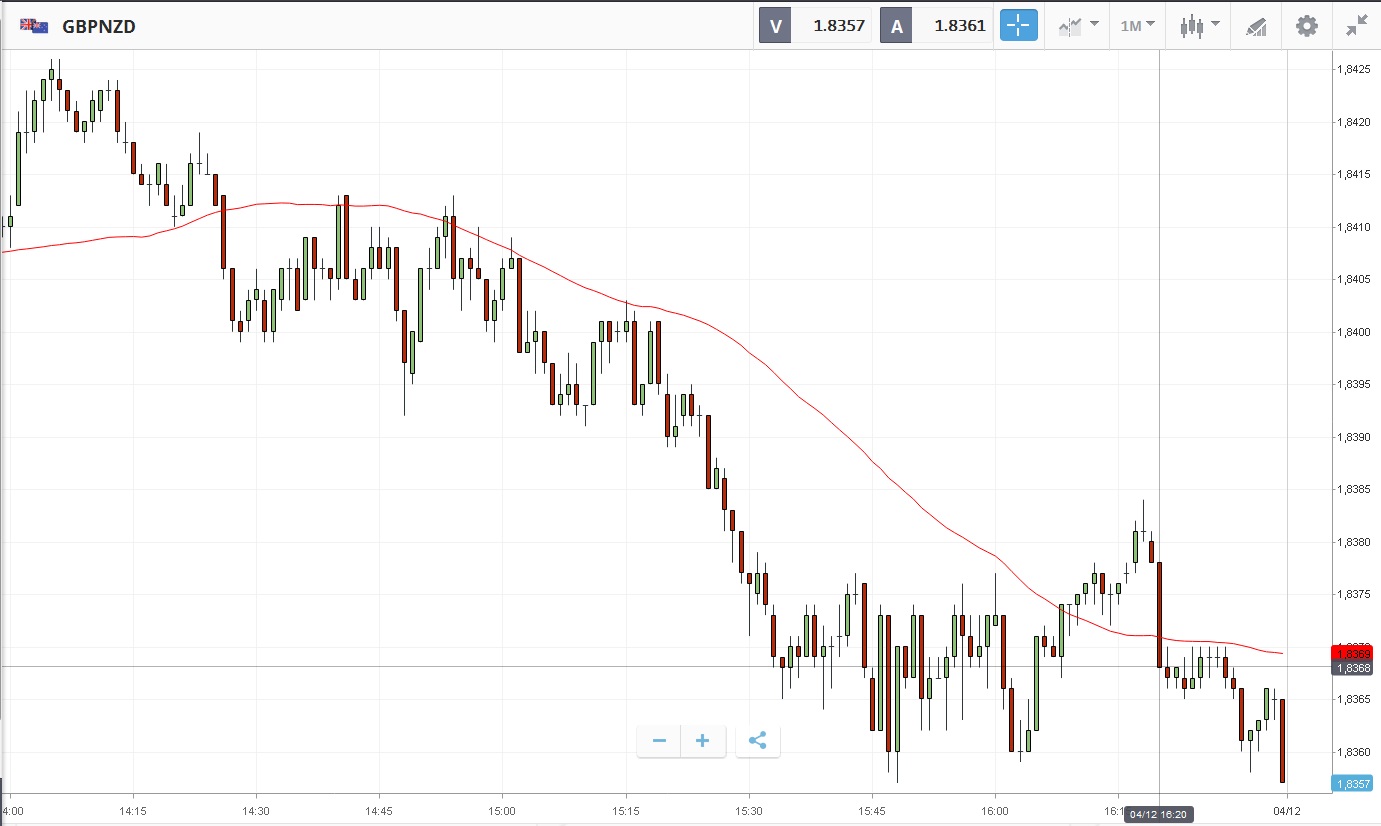Open the candlestick chart type dropdown
The width and height of the screenshot is (1381, 826).
(x=1198, y=26)
